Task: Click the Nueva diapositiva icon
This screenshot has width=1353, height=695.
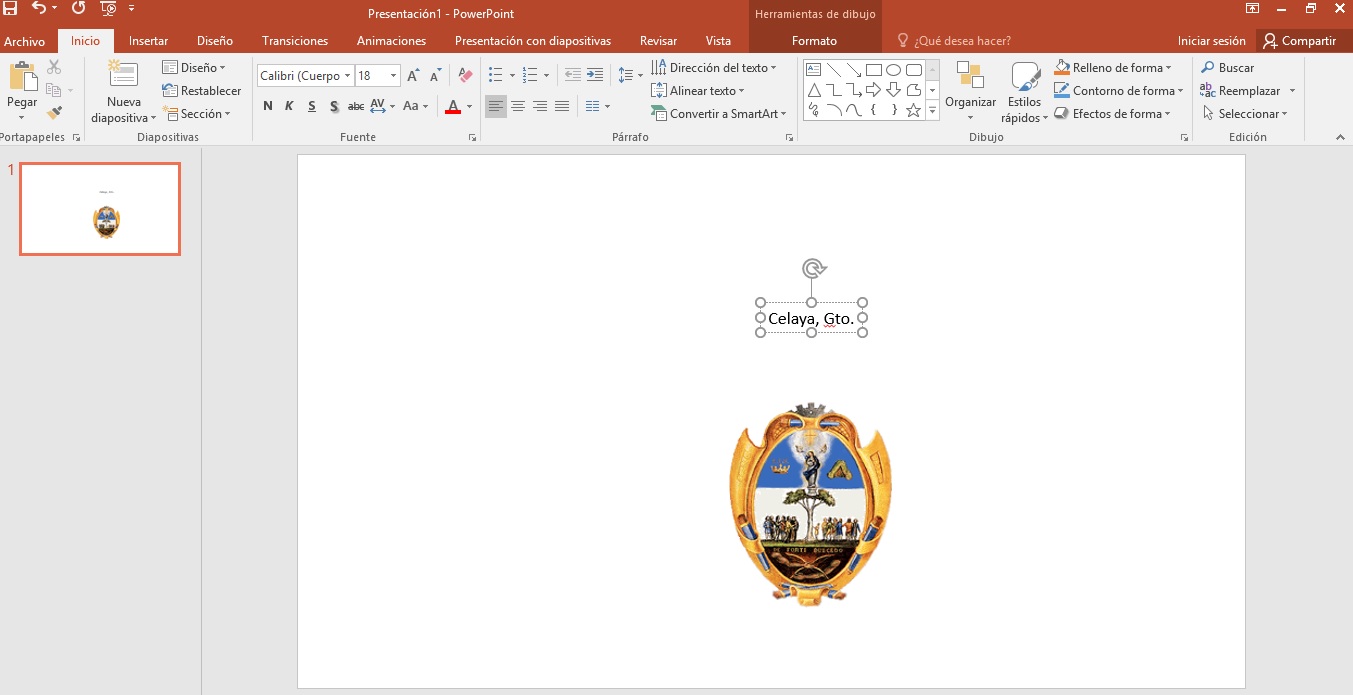Action: coord(123,76)
